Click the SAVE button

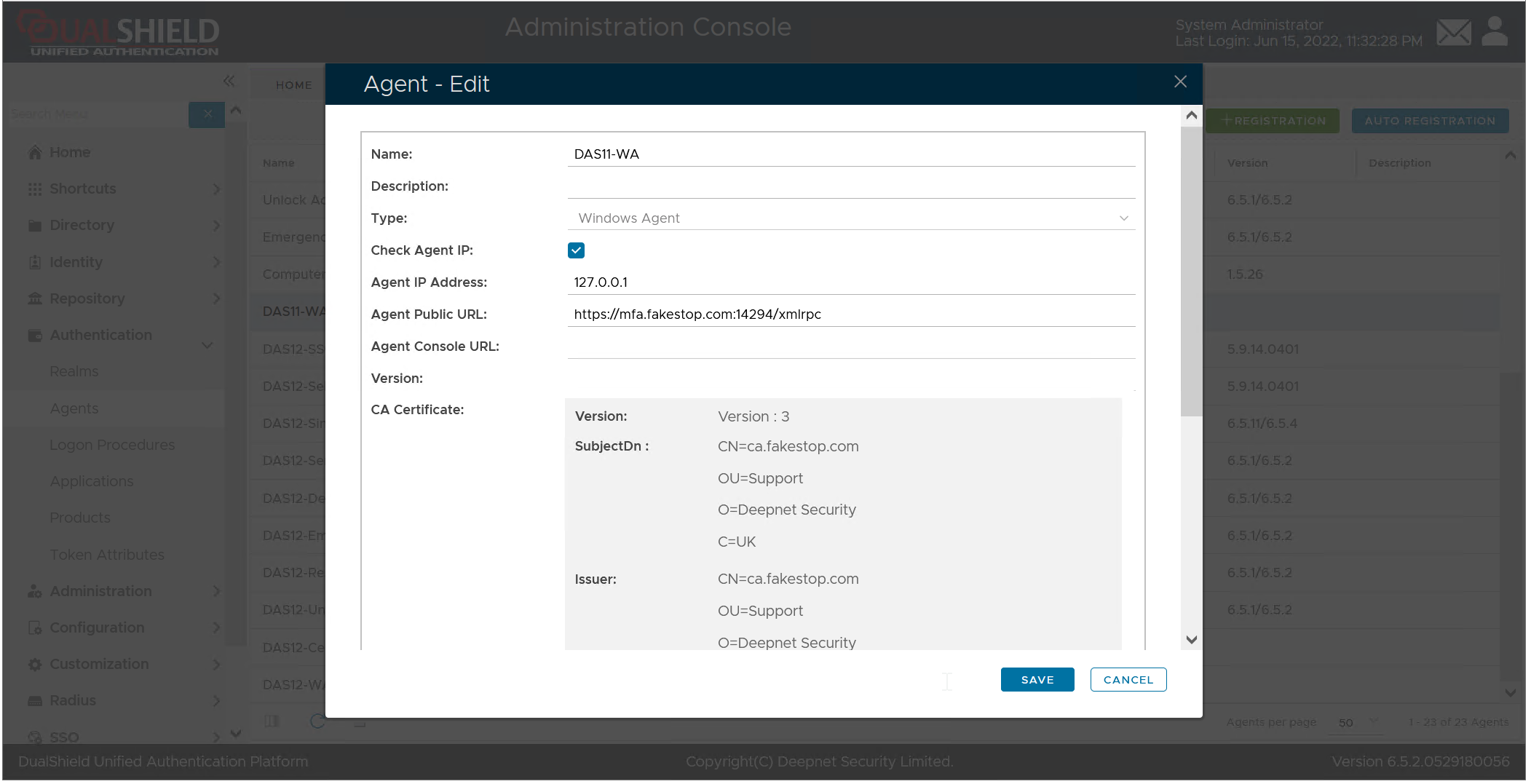[x=1037, y=680]
